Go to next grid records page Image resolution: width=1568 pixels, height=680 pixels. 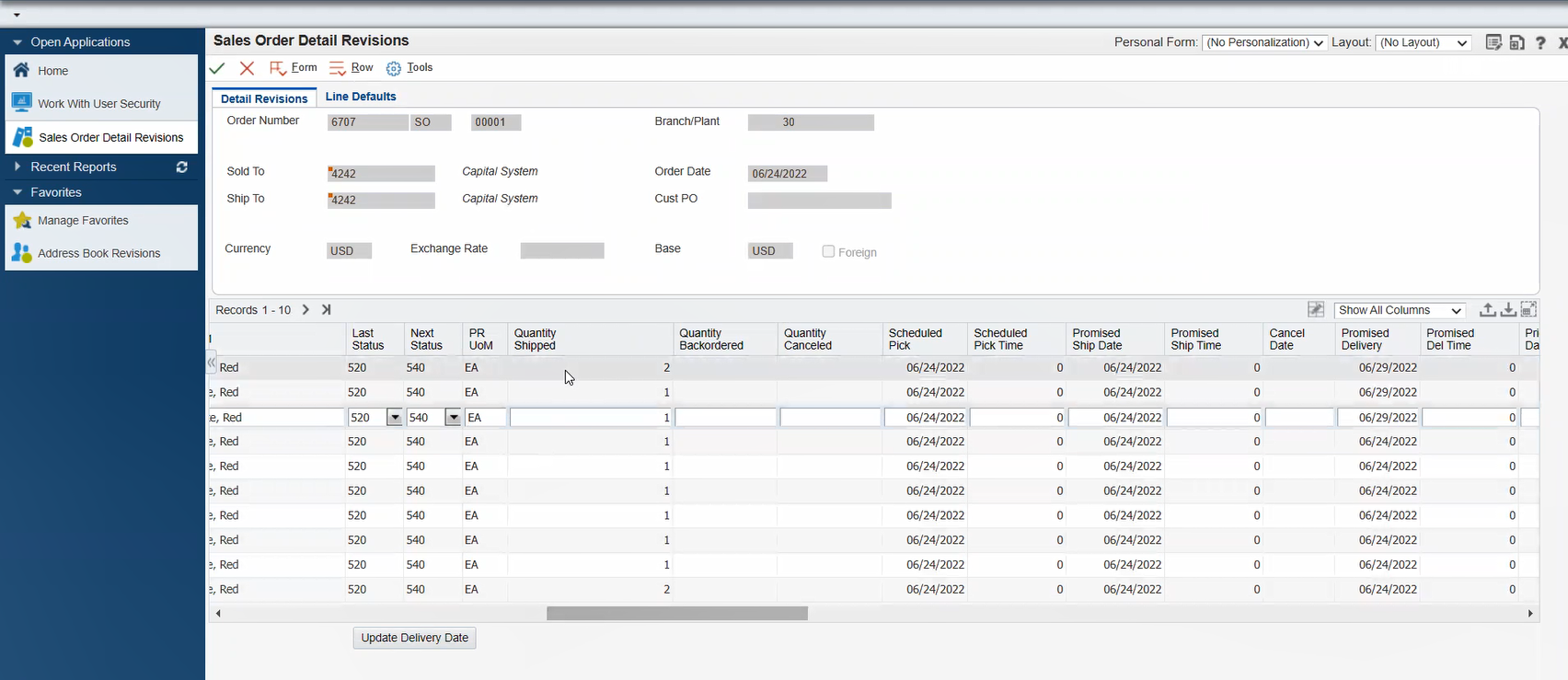coord(306,310)
